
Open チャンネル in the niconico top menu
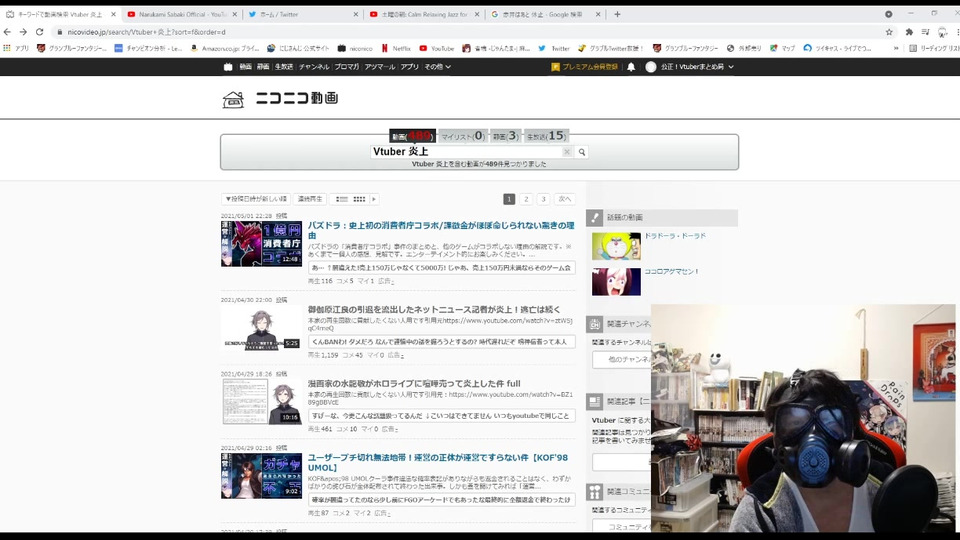tap(314, 67)
